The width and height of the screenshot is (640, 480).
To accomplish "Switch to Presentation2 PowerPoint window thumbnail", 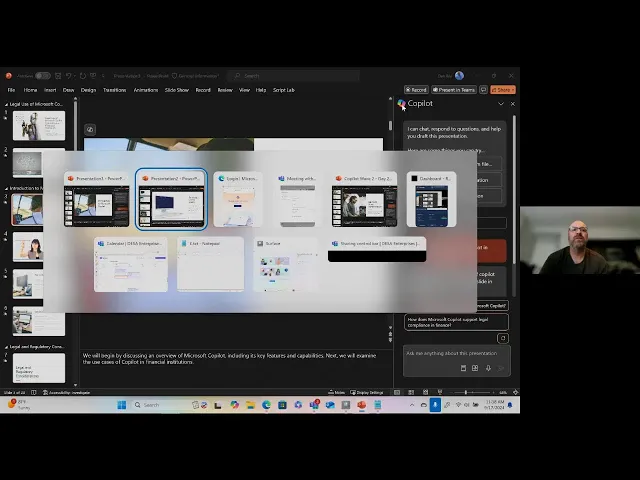I will [x=171, y=200].
